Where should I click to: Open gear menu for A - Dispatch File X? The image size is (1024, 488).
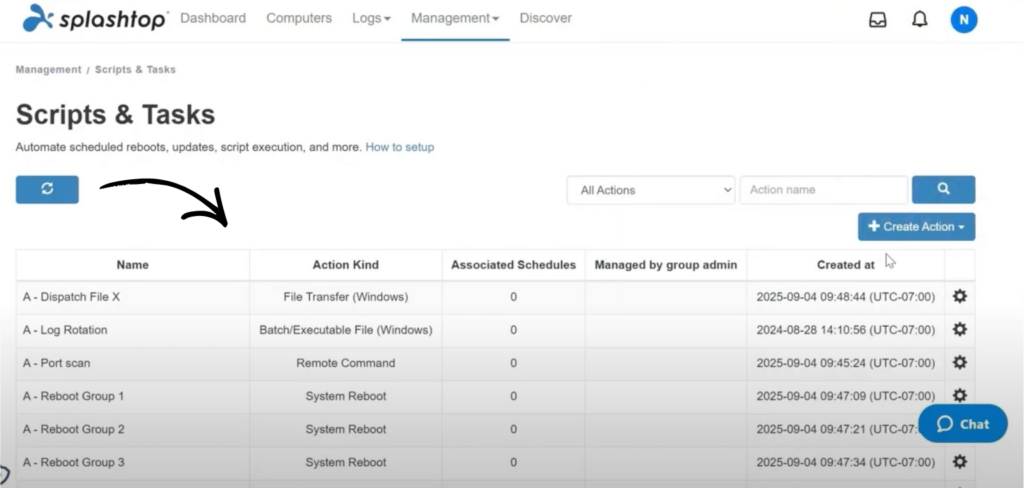tap(959, 297)
